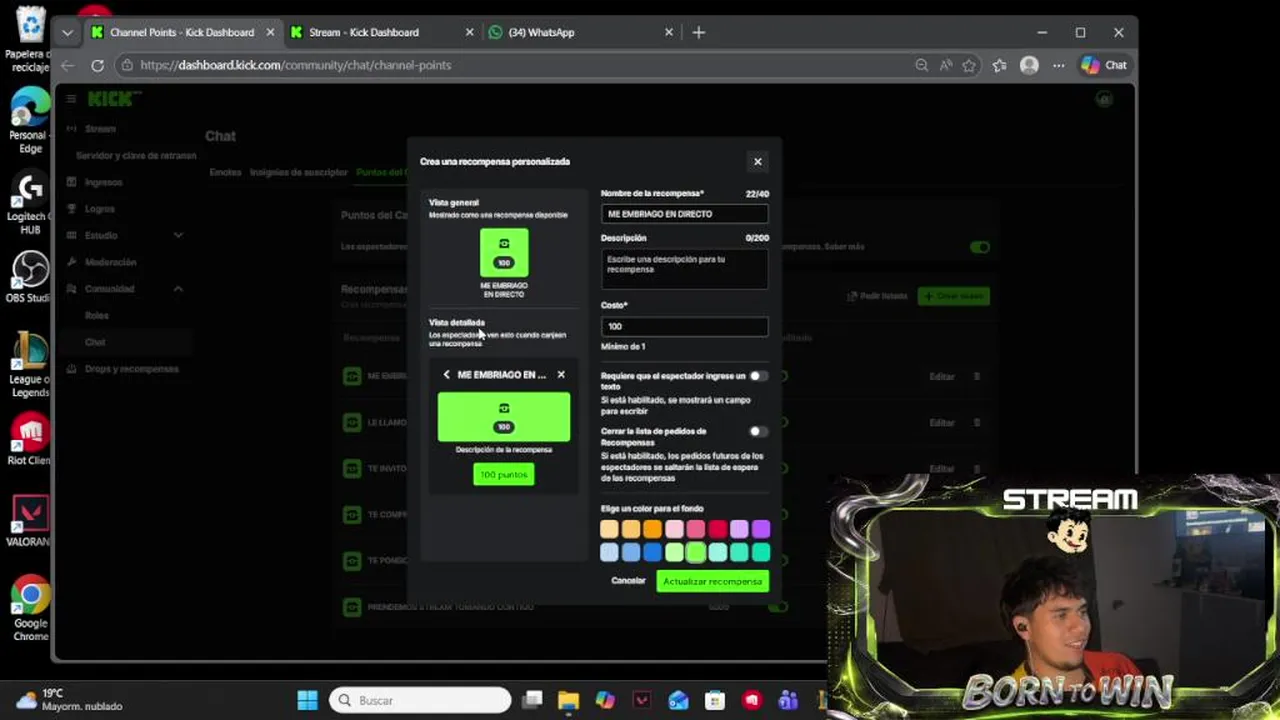Image resolution: width=1280 pixels, height=720 pixels.
Task: Toggle 'Cerrar la lista de pedidos de Recompensas'
Action: click(758, 431)
